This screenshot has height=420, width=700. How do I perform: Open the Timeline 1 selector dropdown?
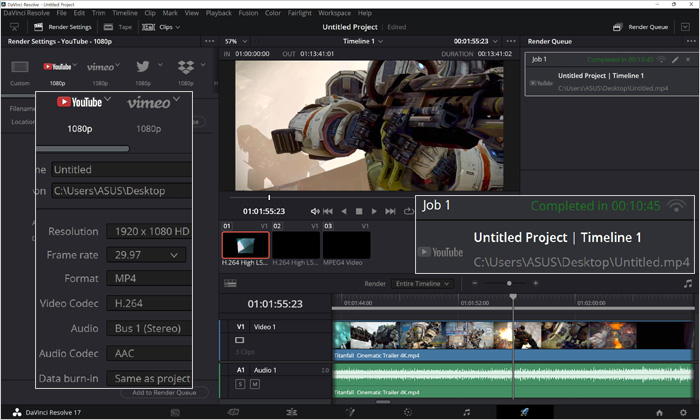click(380, 41)
